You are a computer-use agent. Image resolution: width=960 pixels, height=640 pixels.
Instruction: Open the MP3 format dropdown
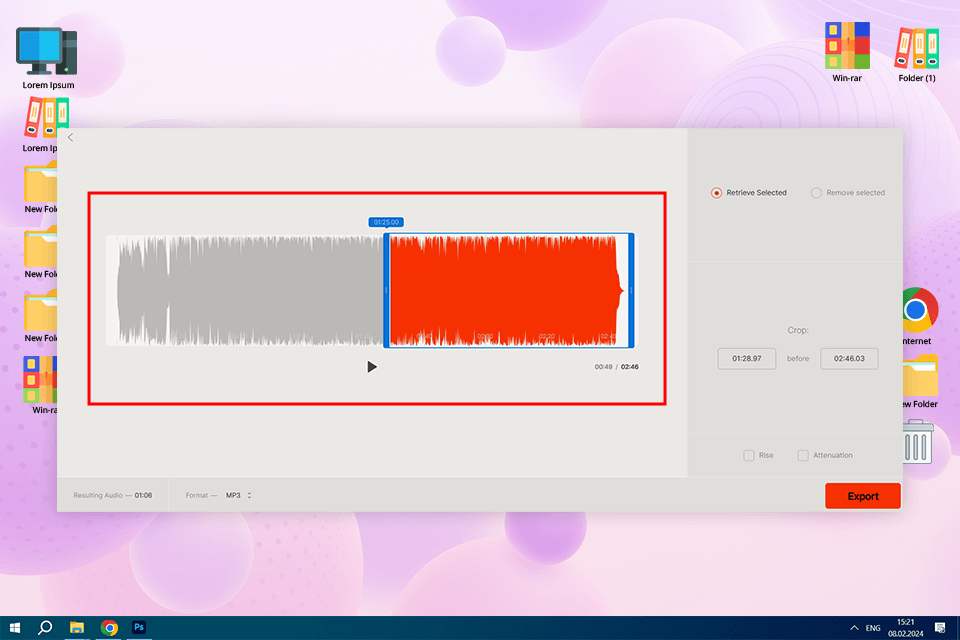click(239, 495)
